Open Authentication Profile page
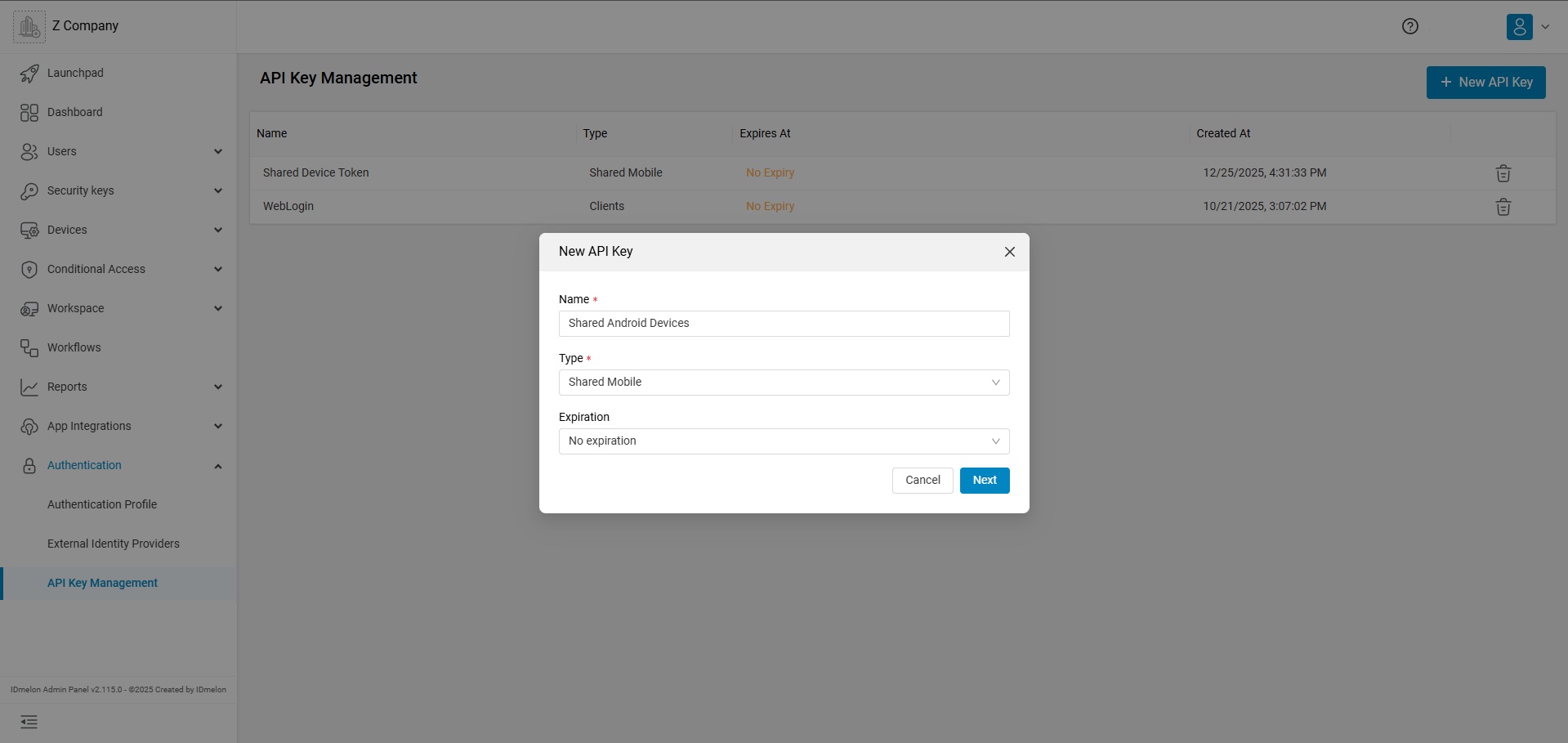Screen dimensions: 1568x743 pos(102,504)
